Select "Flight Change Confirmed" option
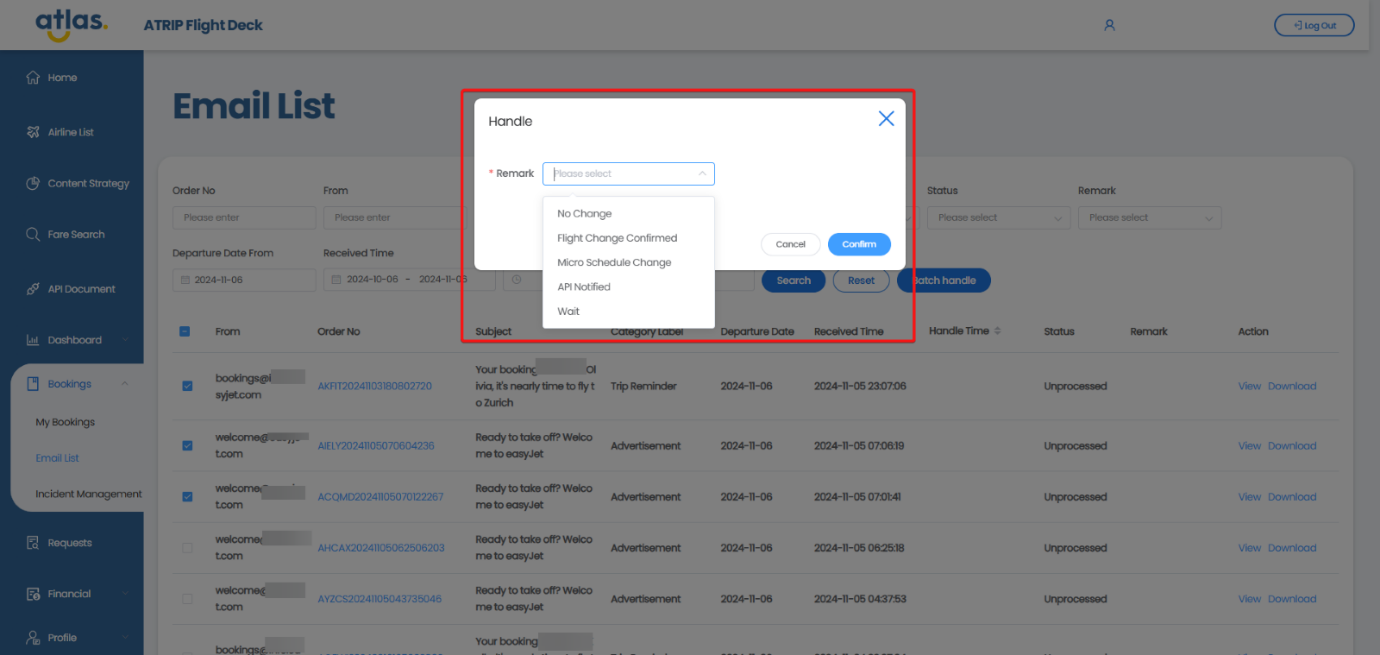The height and width of the screenshot is (655, 1380). 617,239
